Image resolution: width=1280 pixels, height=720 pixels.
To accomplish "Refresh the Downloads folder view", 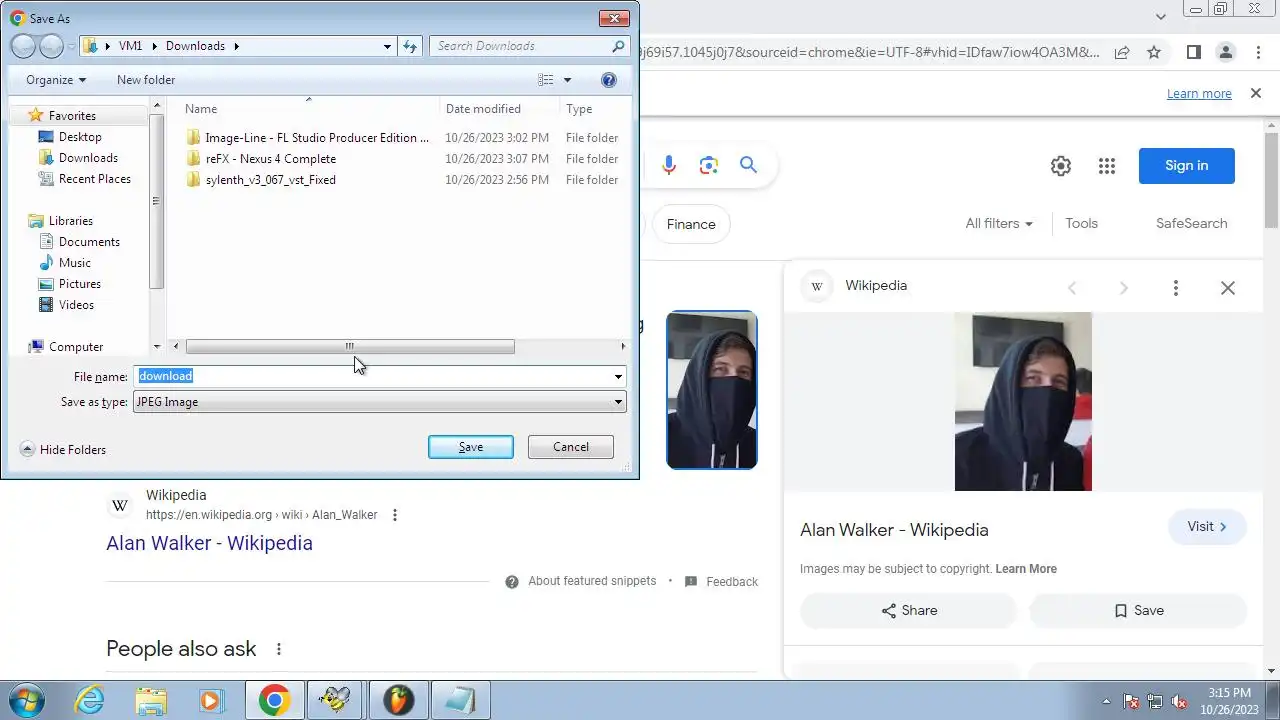I will pos(410,46).
